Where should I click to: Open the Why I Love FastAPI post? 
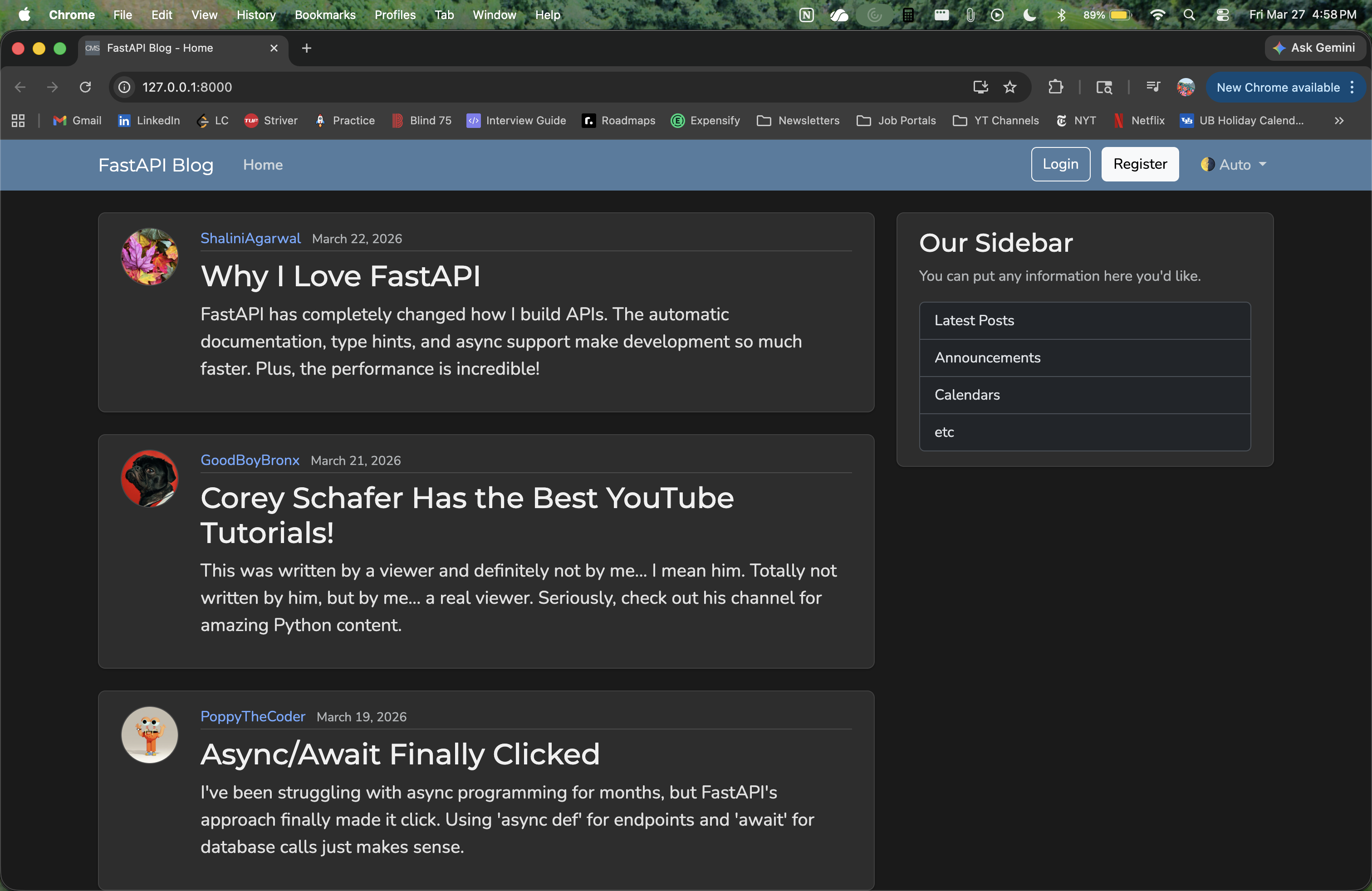click(340, 276)
